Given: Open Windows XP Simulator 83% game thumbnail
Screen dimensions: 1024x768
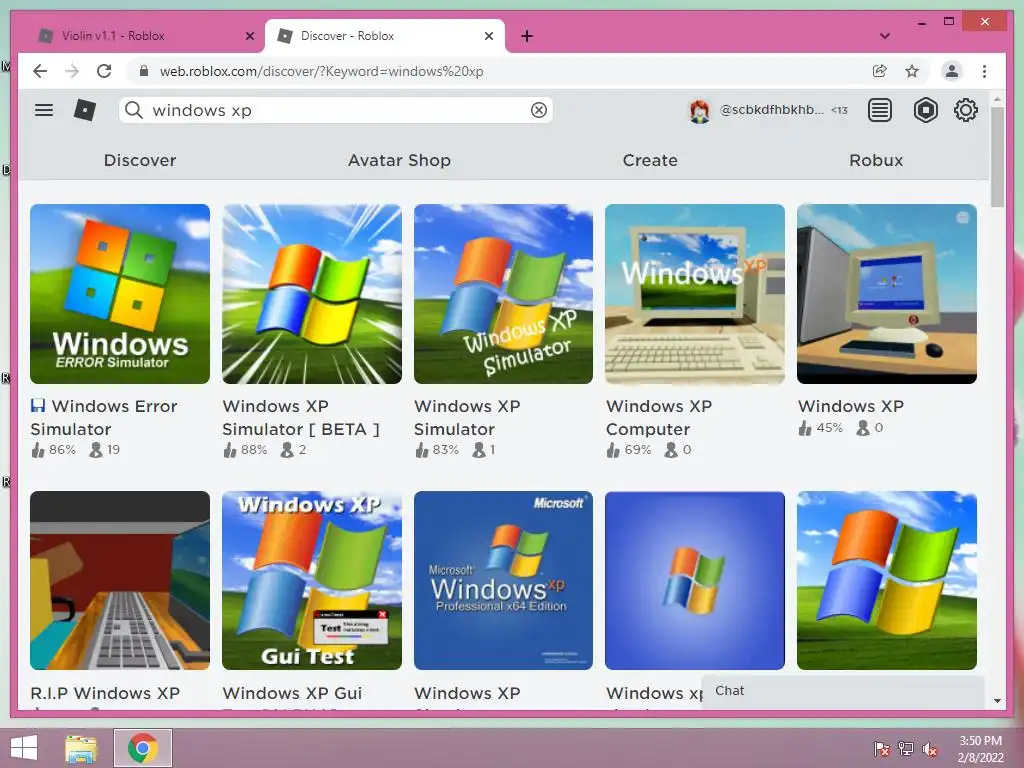Looking at the screenshot, I should pyautogui.click(x=504, y=294).
